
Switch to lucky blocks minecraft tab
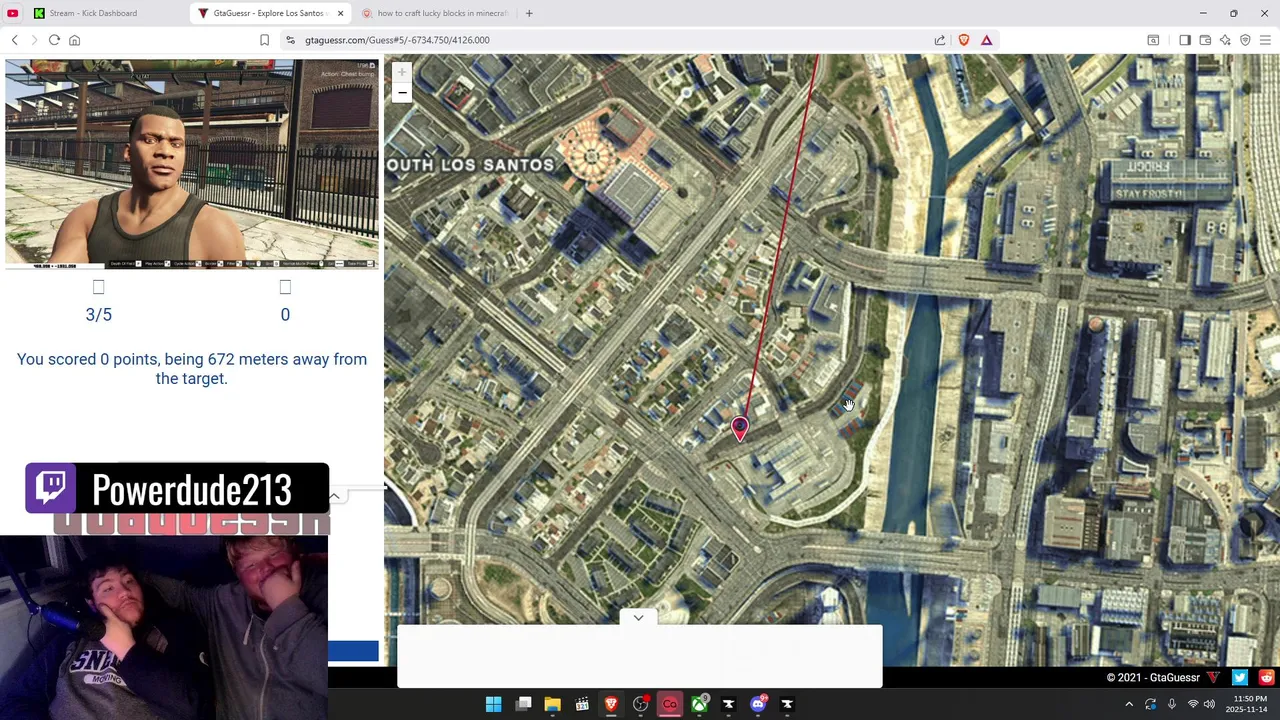[x=435, y=13]
